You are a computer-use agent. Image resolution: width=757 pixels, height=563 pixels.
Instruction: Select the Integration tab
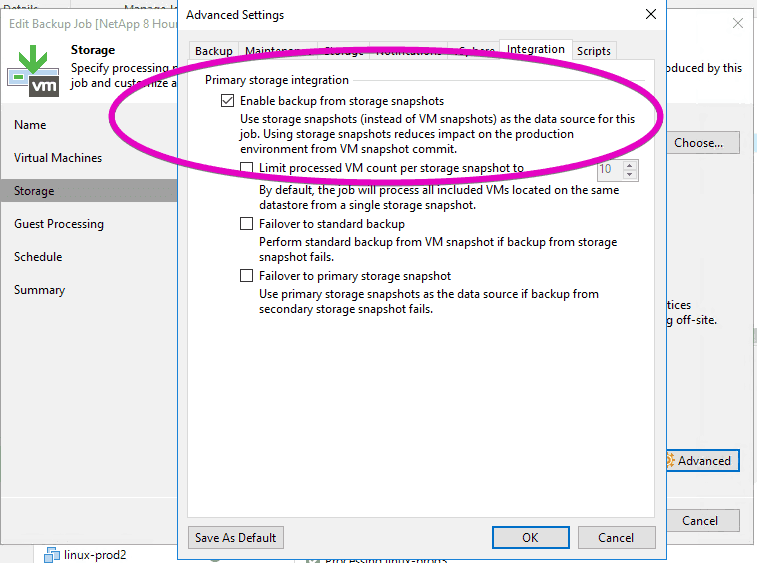click(x=535, y=49)
